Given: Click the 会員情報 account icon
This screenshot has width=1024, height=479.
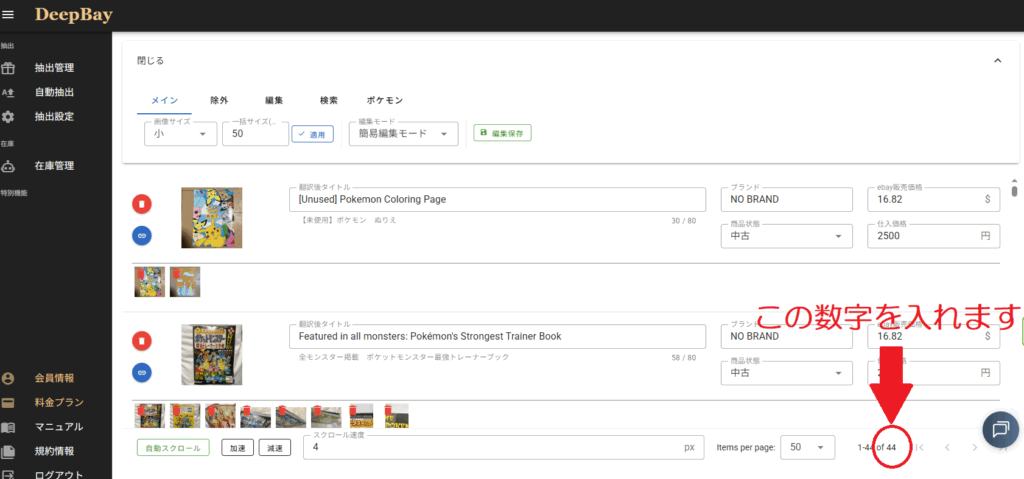Looking at the screenshot, I should point(8,379).
